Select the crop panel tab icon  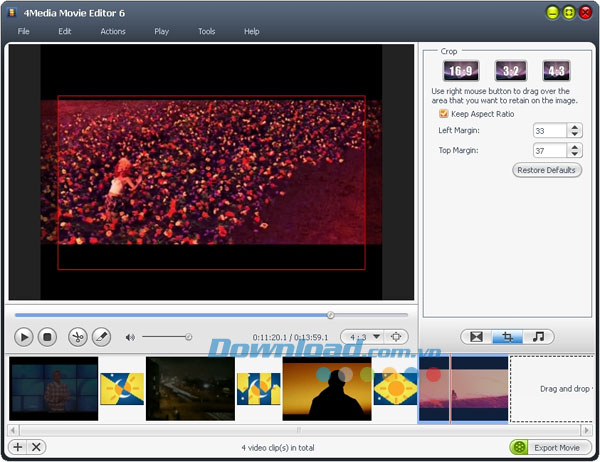point(507,337)
